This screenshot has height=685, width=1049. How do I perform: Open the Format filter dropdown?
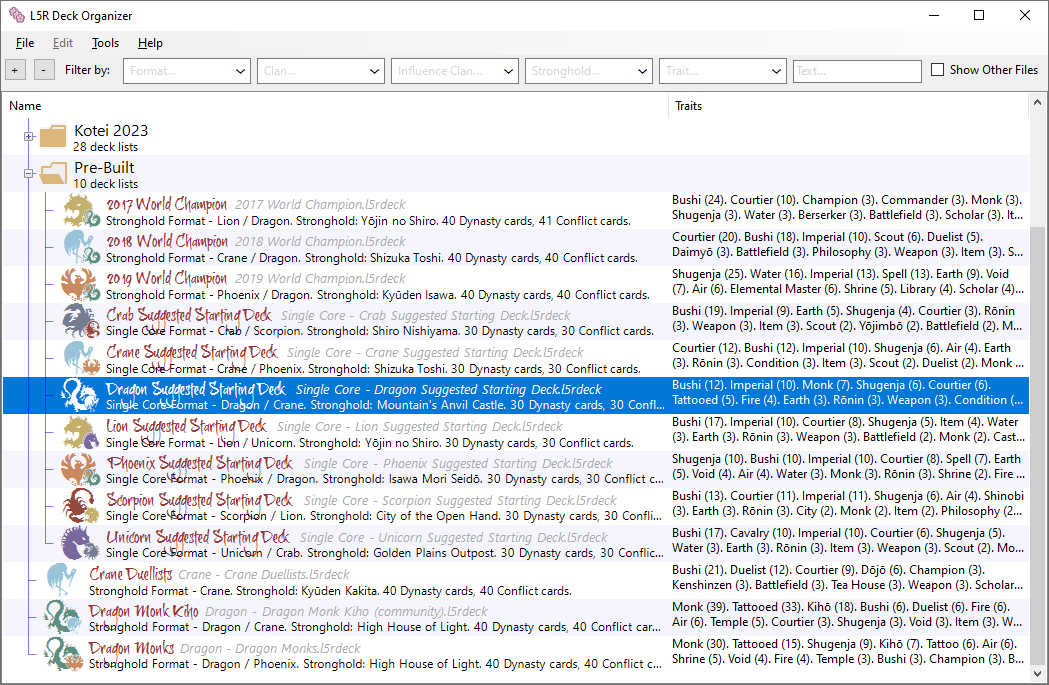(x=187, y=71)
